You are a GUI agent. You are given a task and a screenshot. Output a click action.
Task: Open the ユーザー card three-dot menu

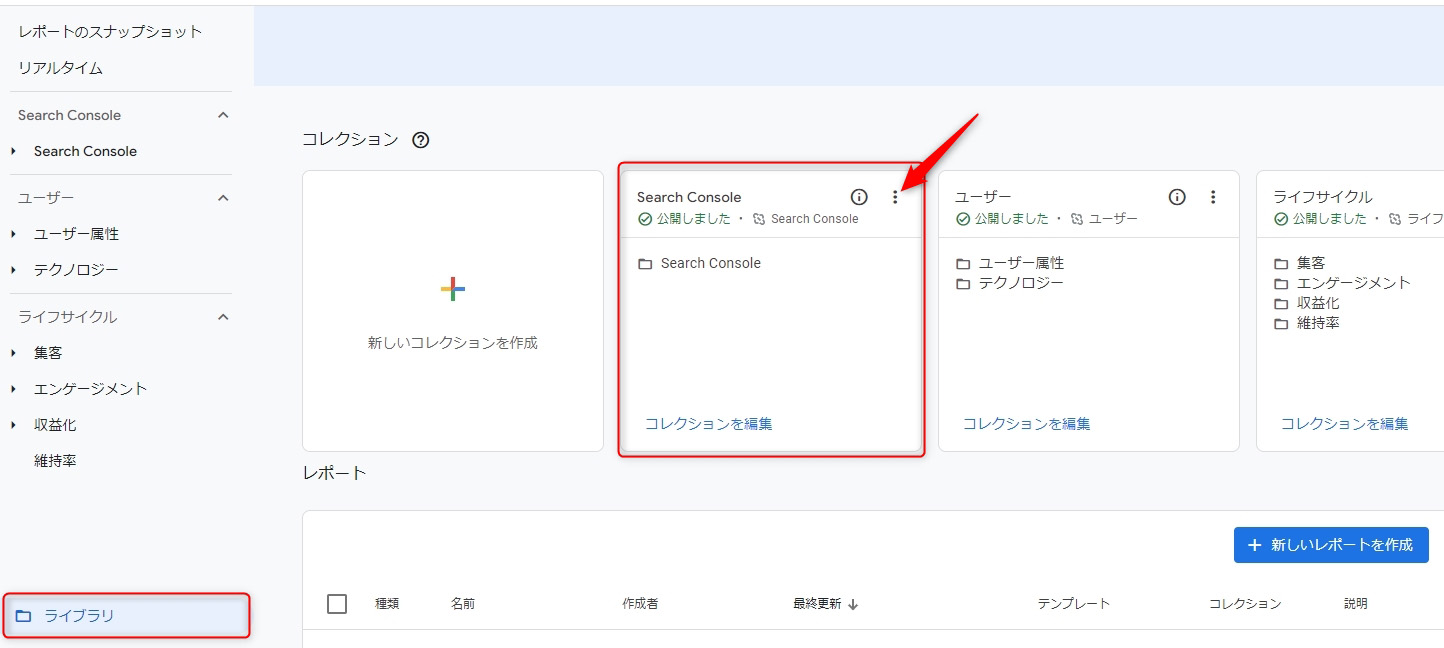click(1213, 197)
